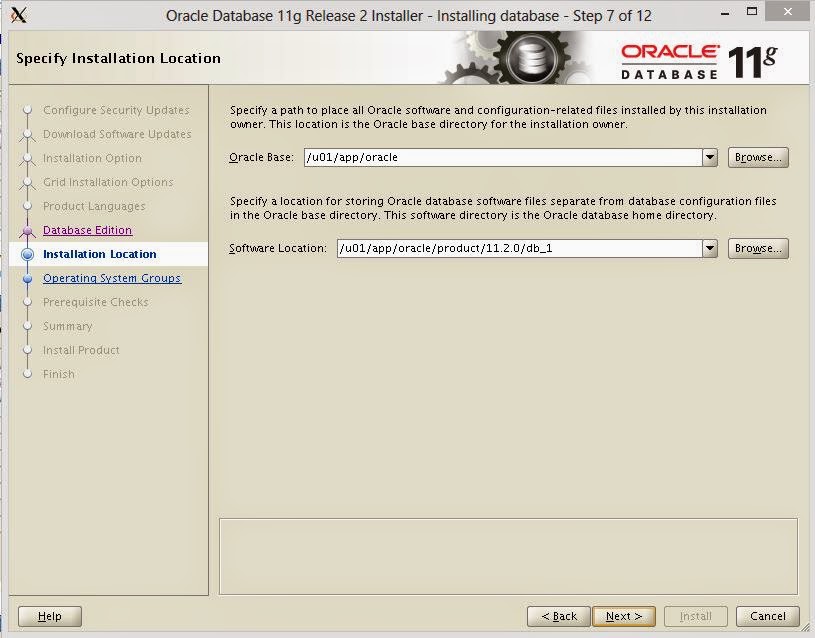Close the installer window
The height and width of the screenshot is (638, 815).
coord(787,12)
